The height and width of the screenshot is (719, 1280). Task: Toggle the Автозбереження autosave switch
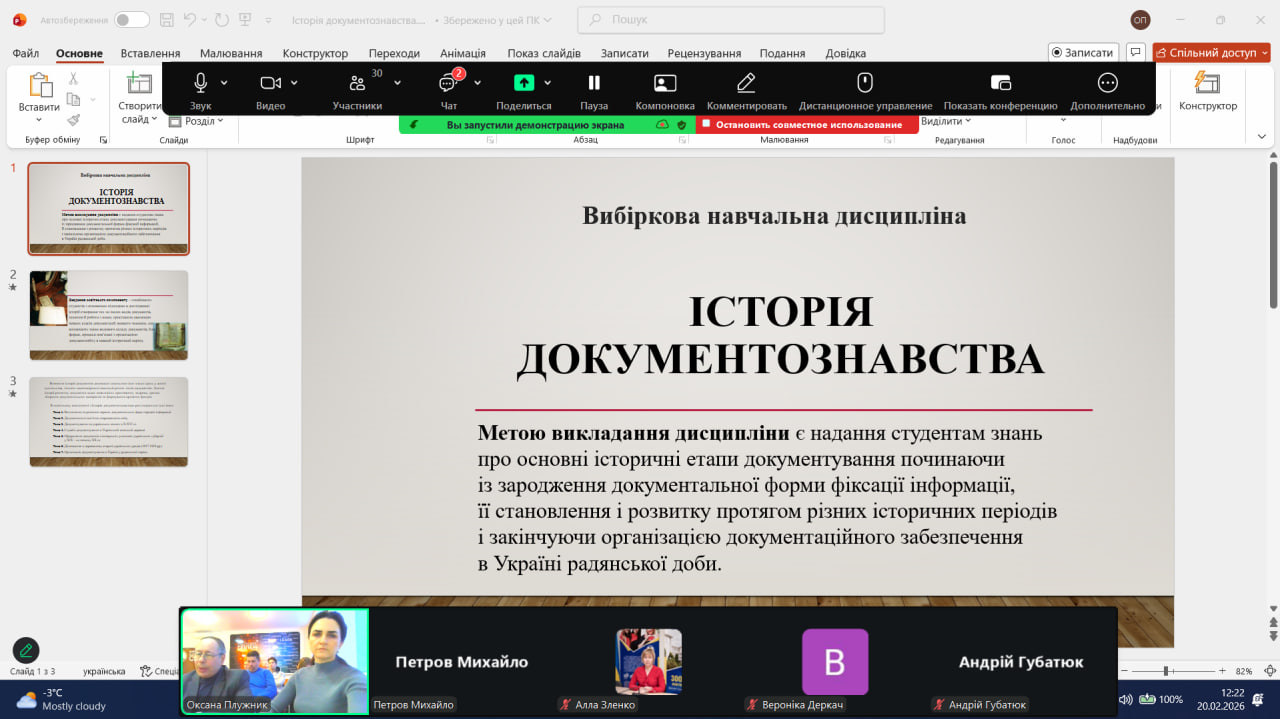click(131, 20)
